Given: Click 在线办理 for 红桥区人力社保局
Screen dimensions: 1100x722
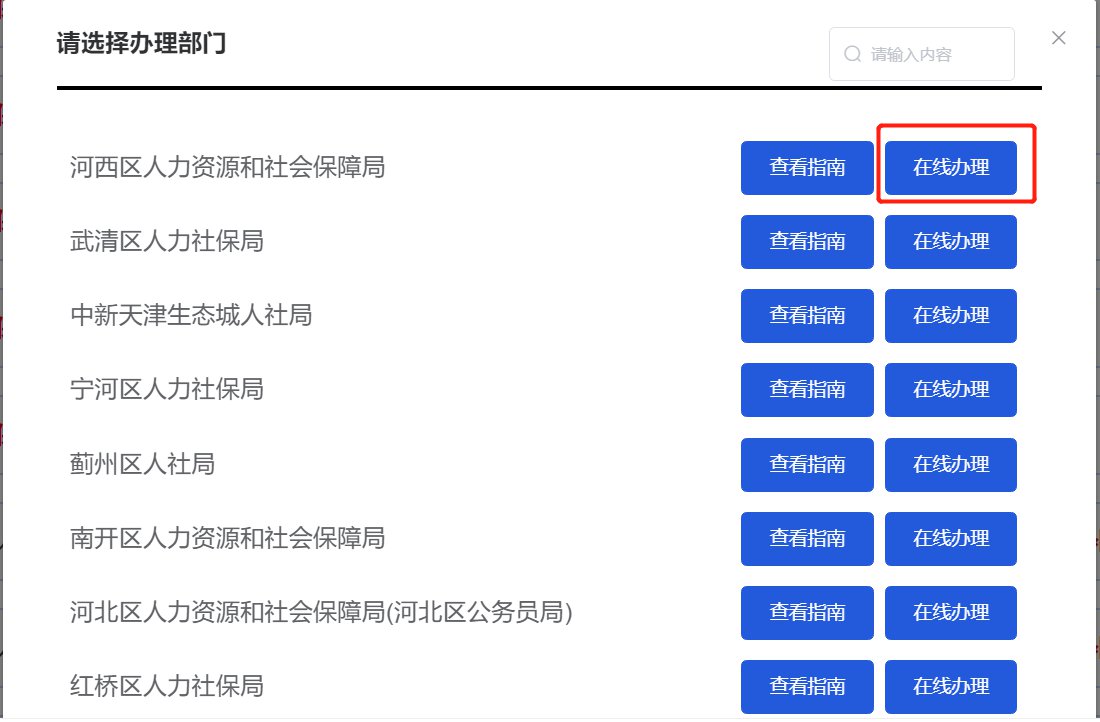Looking at the screenshot, I should (x=950, y=686).
